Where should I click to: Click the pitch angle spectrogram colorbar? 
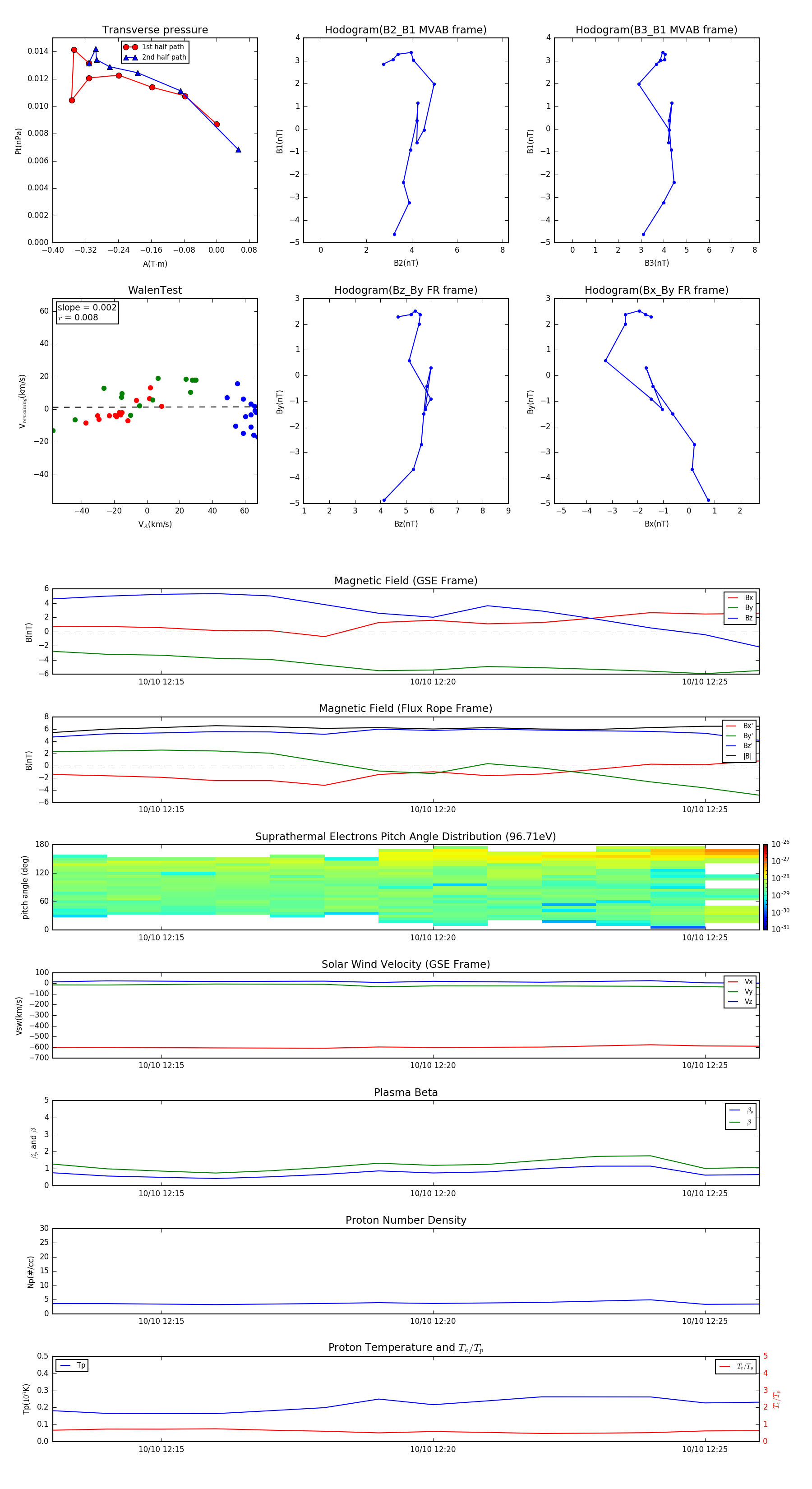[765, 887]
